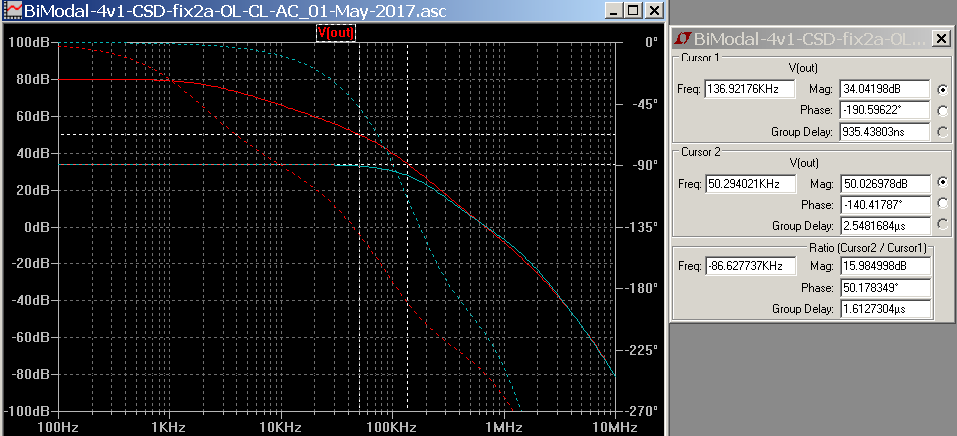Select Cursor 1 Group Delay radio button

[x=942, y=131]
